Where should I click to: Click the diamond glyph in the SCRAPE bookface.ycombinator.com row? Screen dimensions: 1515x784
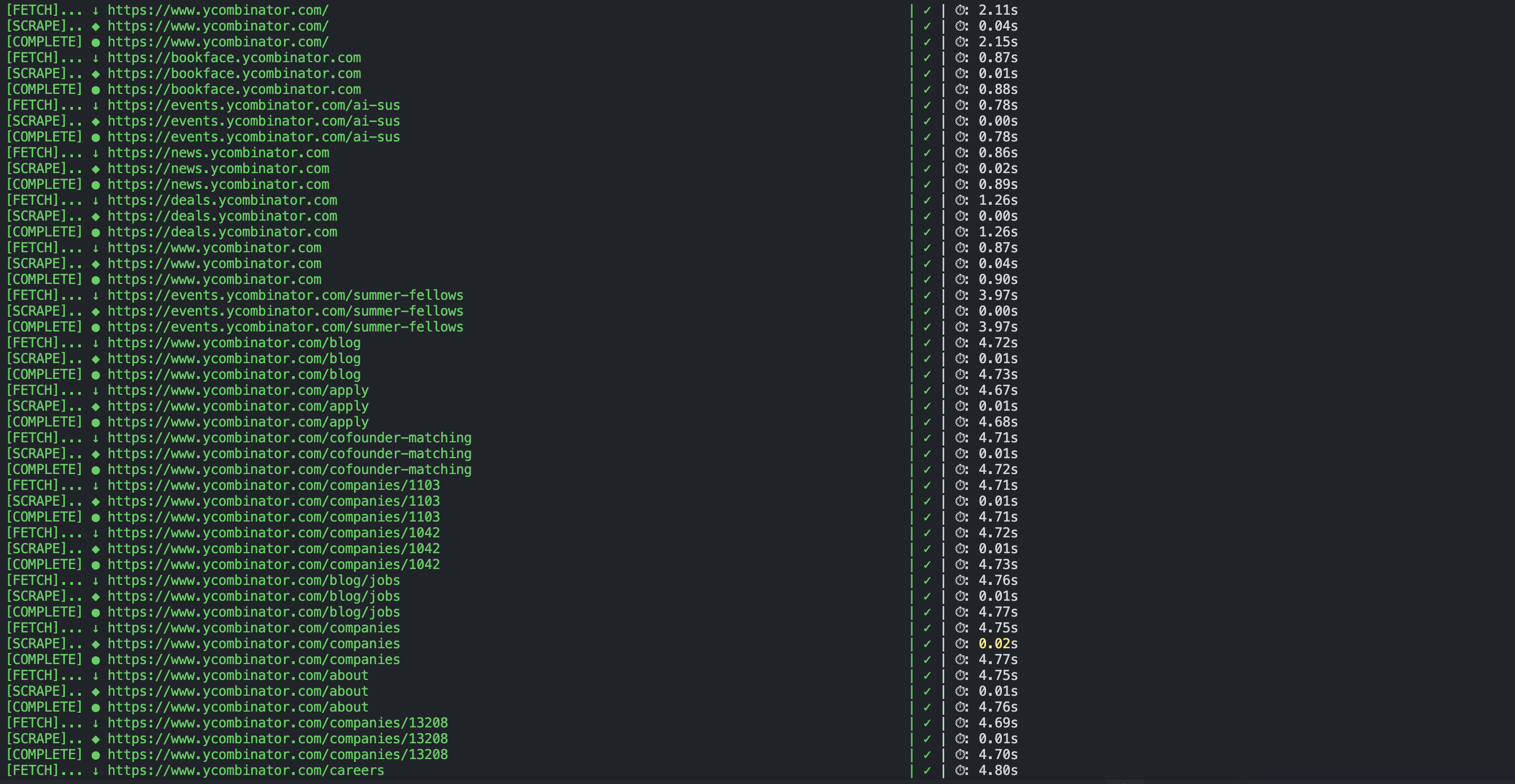pyautogui.click(x=95, y=74)
